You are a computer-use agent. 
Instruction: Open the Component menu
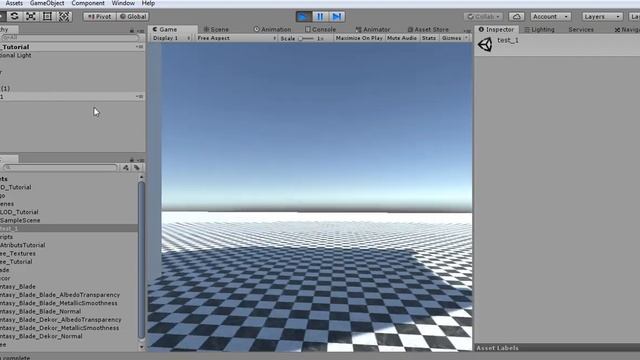(88, 3)
